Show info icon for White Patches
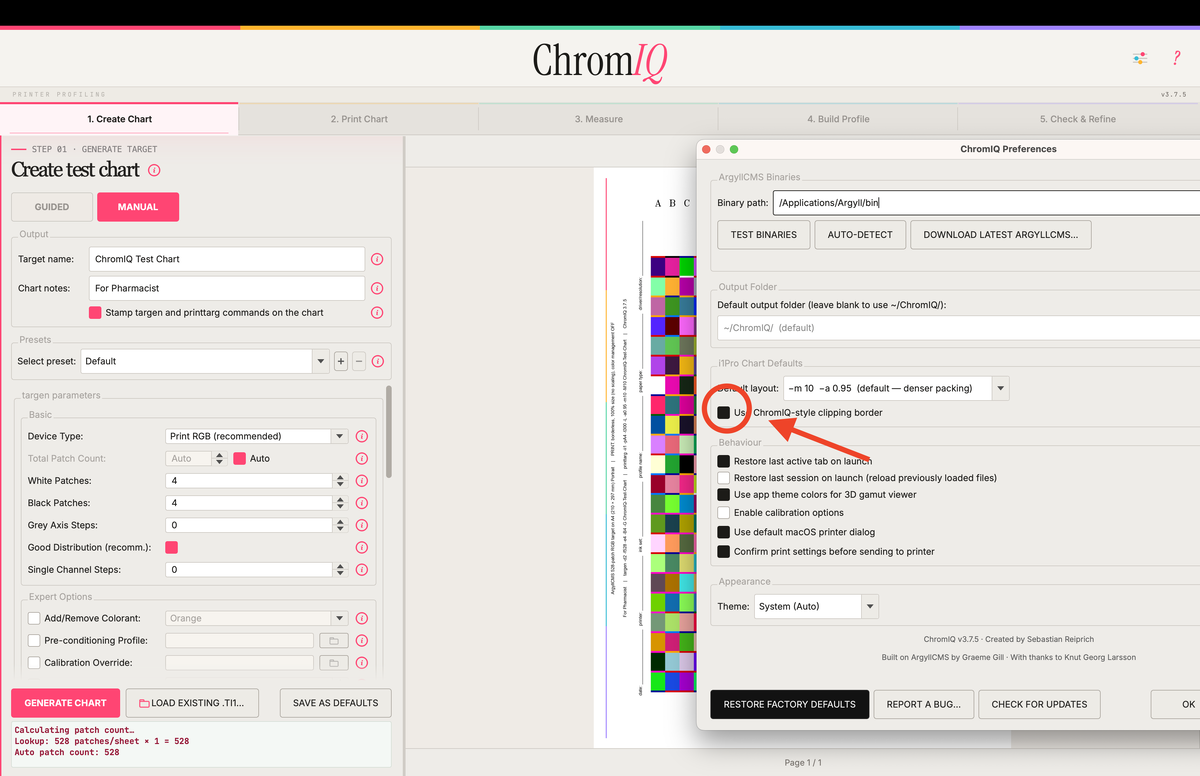The height and width of the screenshot is (776, 1200). point(362,481)
